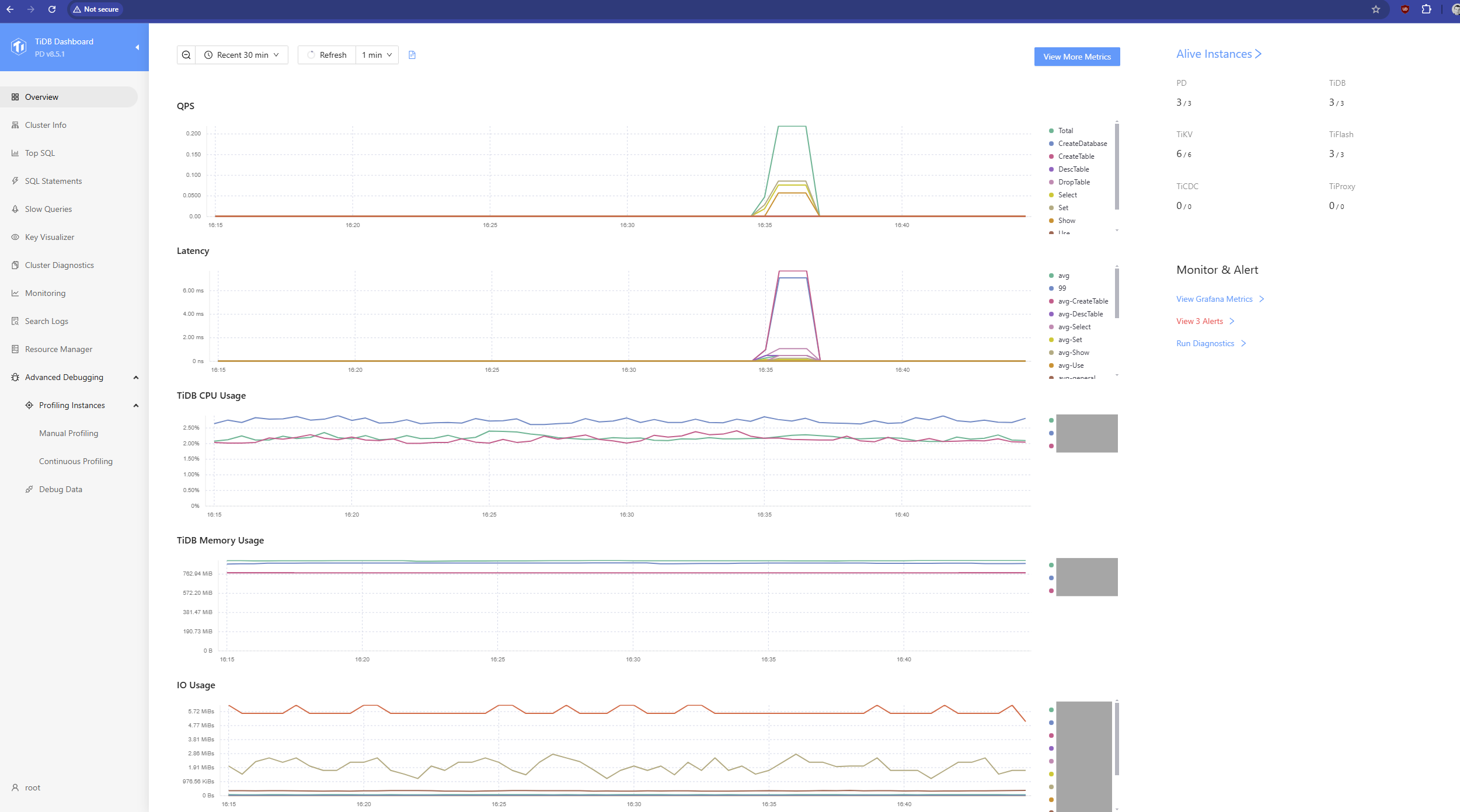The height and width of the screenshot is (812, 1460).
Task: Click the Cluster Diagnostics clipboard icon
Action: [x=15, y=265]
